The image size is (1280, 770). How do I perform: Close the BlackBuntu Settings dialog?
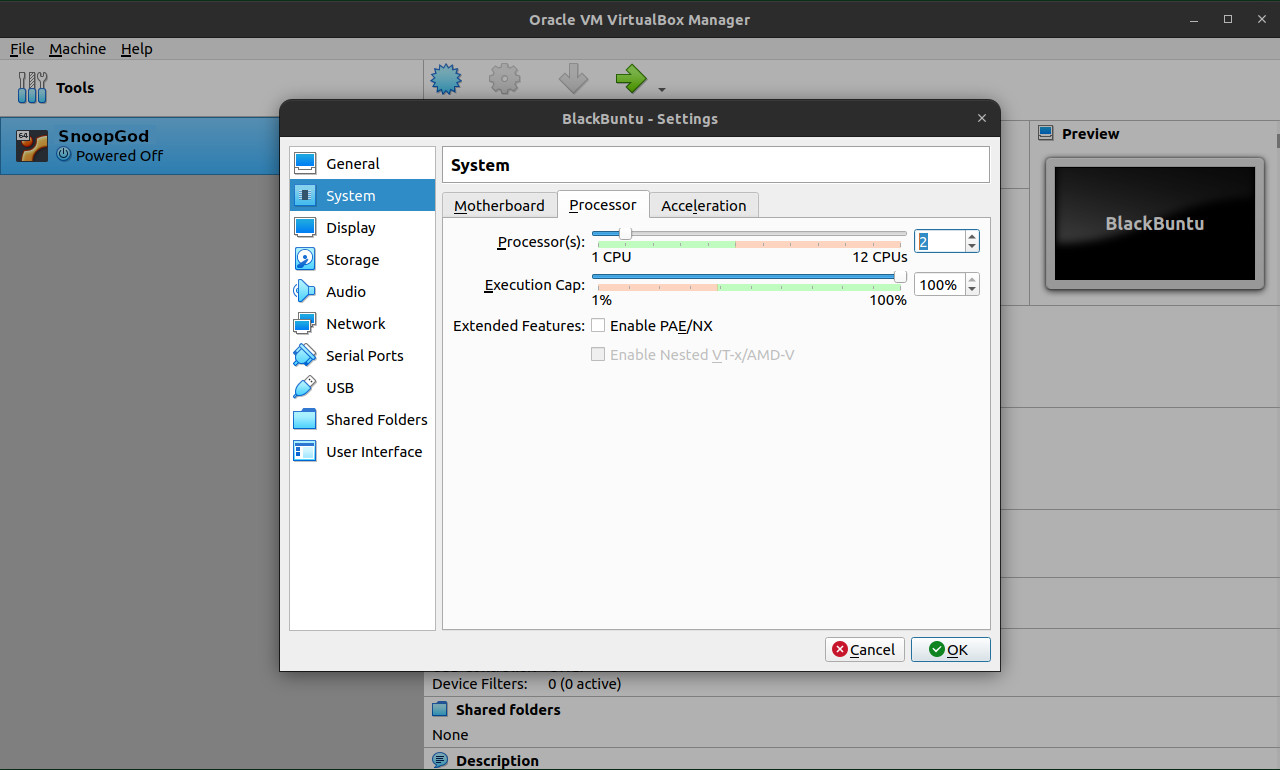(981, 118)
